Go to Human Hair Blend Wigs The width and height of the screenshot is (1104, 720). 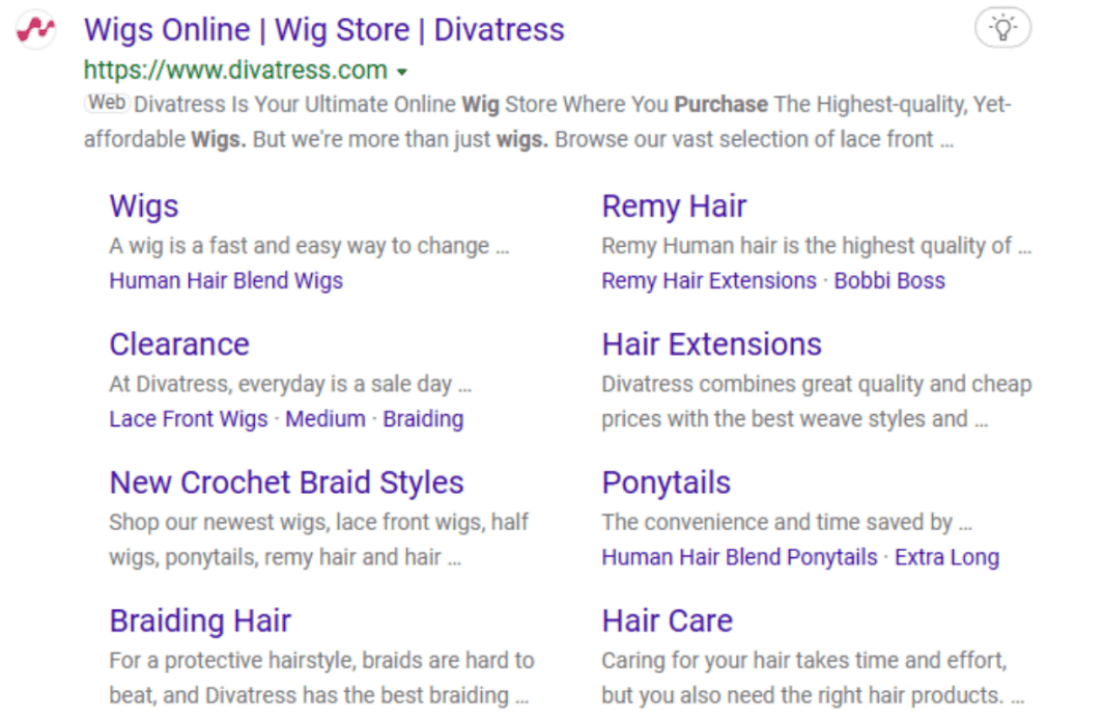click(x=226, y=281)
